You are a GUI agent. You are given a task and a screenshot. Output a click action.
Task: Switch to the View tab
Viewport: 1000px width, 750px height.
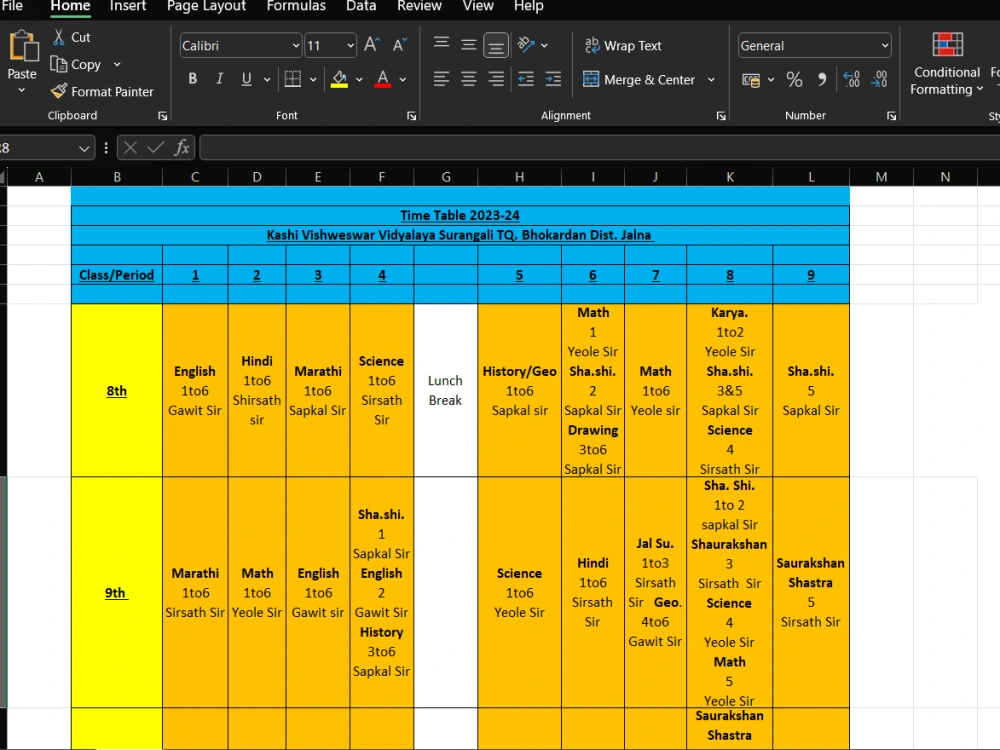point(478,6)
